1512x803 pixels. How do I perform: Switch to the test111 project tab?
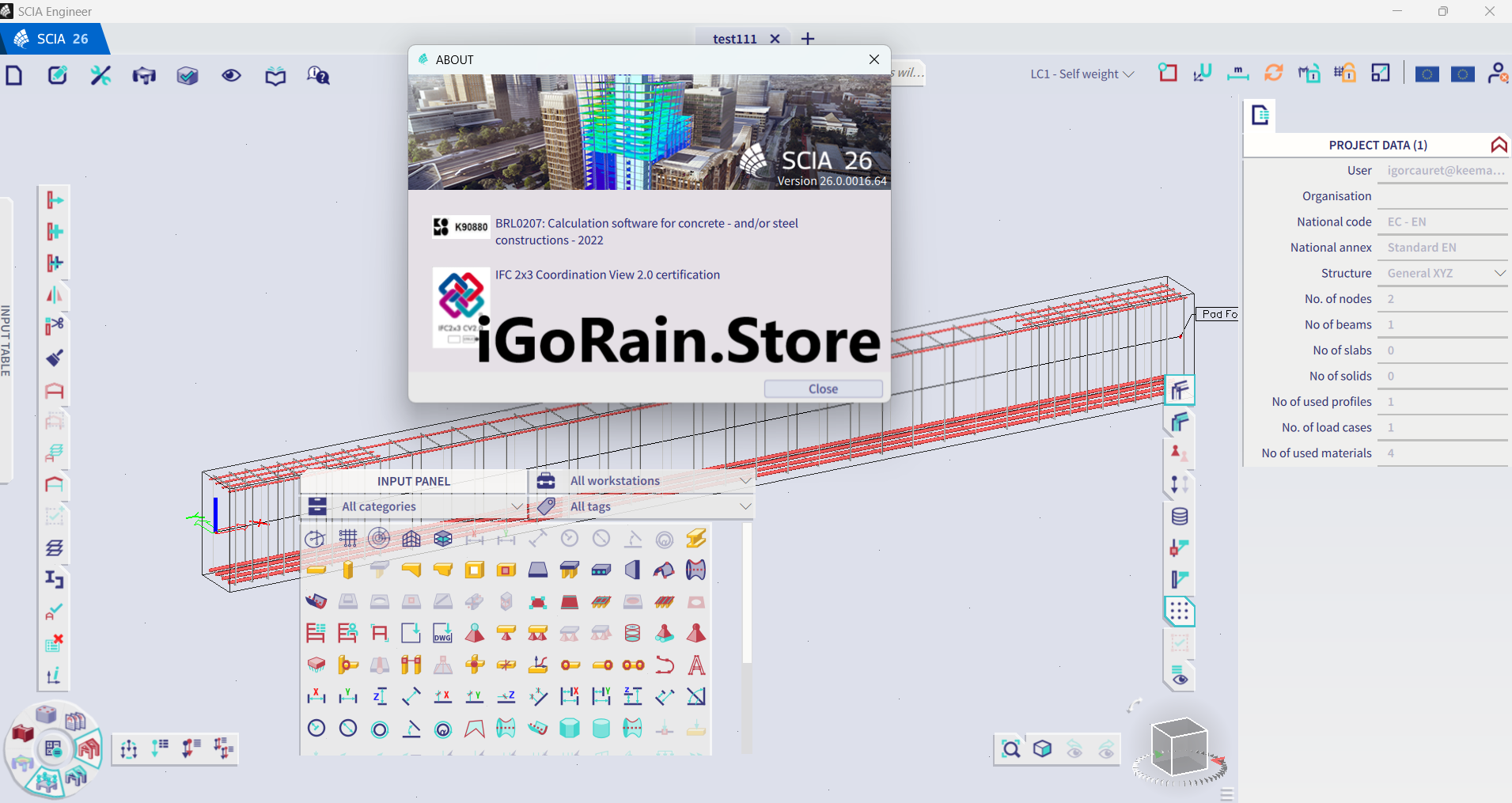point(734,39)
